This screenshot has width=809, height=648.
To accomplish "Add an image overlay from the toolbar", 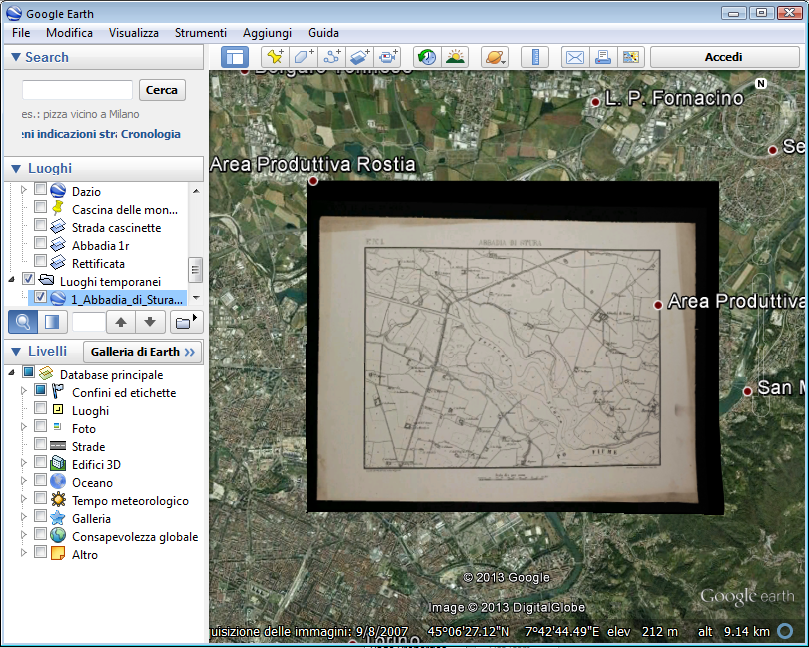I will click(360, 57).
